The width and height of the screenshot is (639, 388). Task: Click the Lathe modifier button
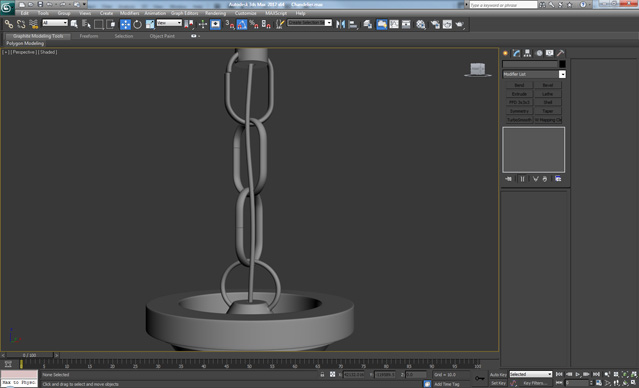(548, 94)
